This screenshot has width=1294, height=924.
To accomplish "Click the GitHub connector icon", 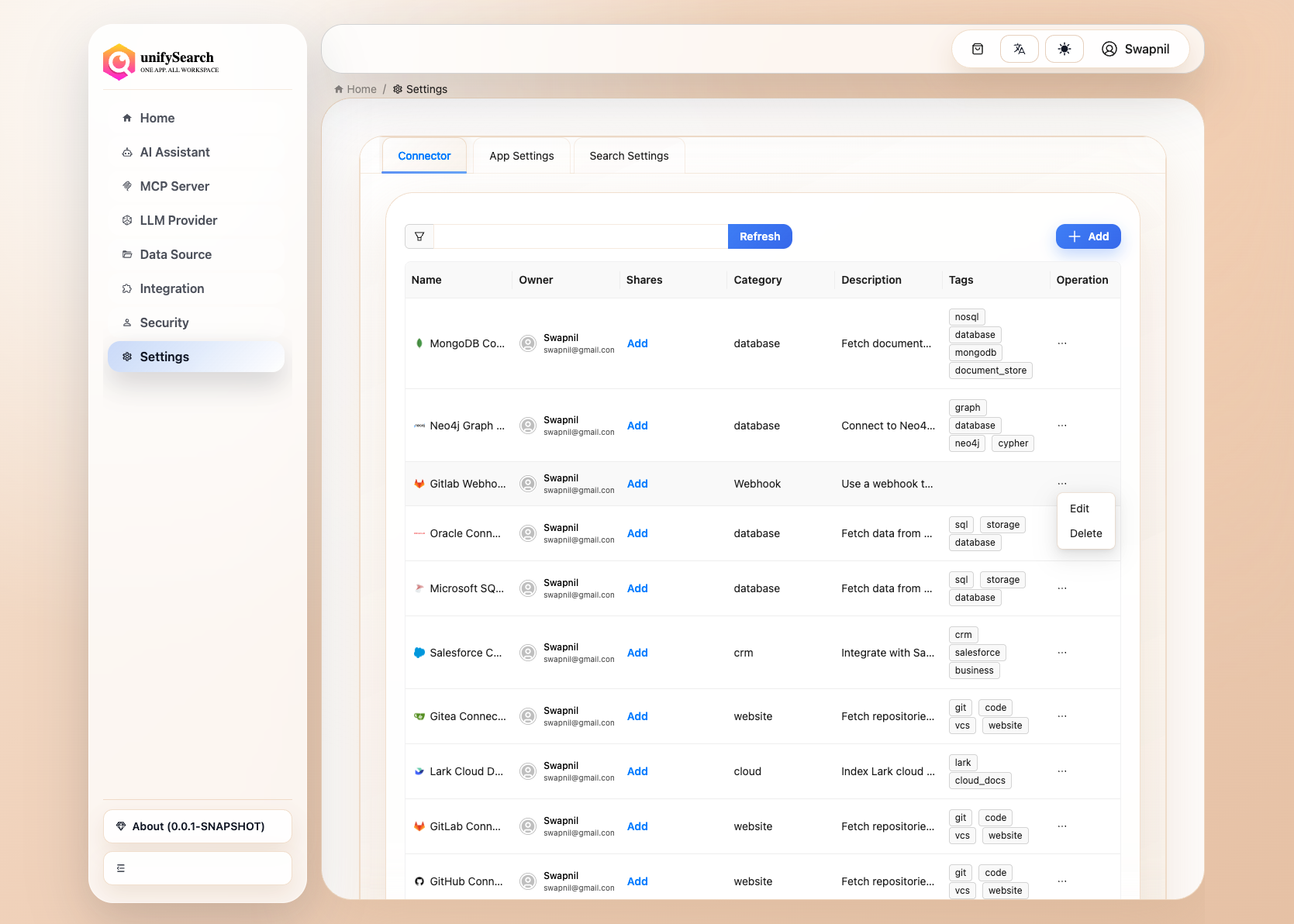I will coord(419,881).
